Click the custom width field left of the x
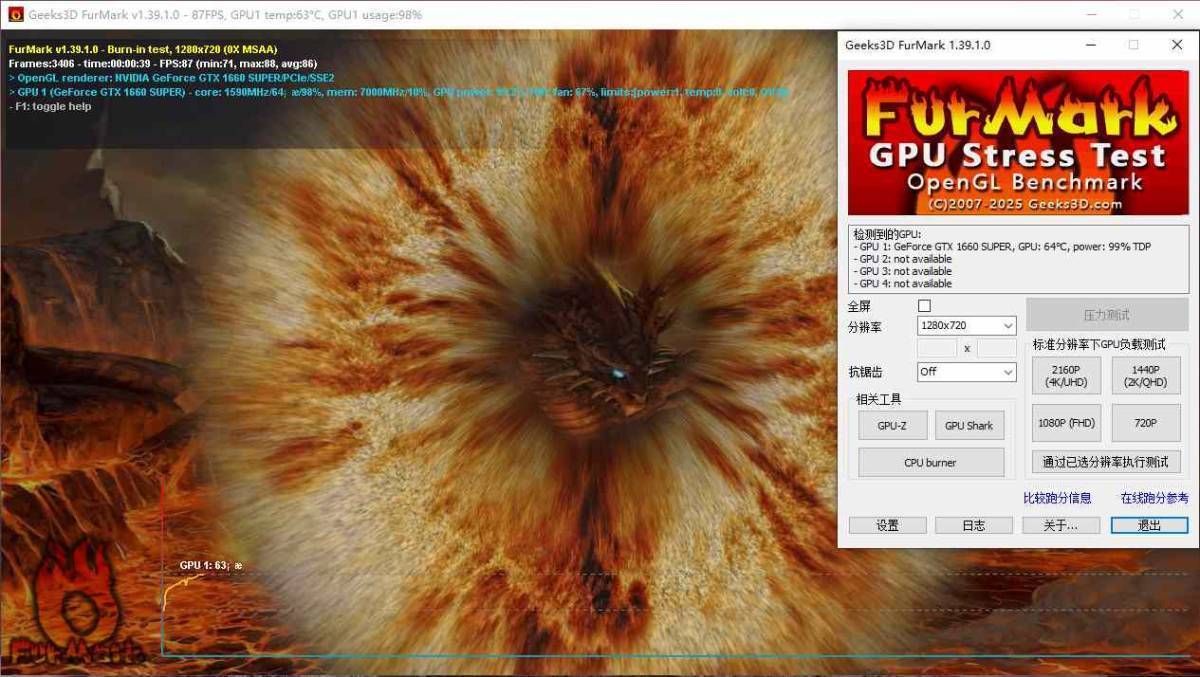Image resolution: width=1200 pixels, height=677 pixels. [x=937, y=348]
